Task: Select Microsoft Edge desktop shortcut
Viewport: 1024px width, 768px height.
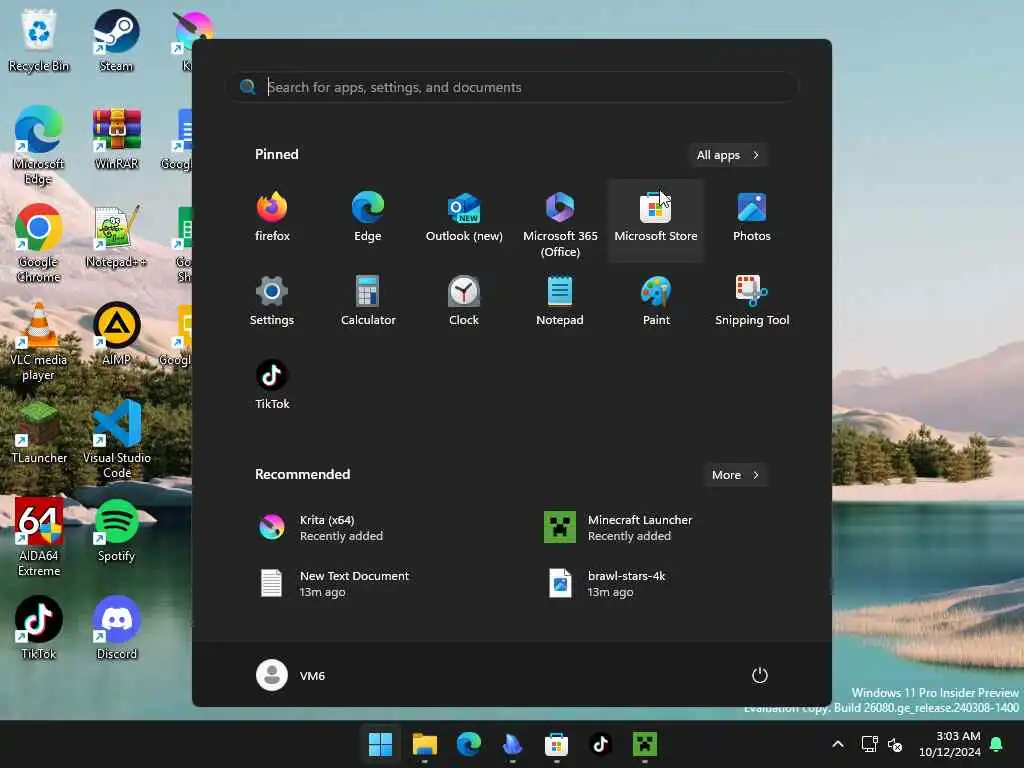Action: (39, 146)
